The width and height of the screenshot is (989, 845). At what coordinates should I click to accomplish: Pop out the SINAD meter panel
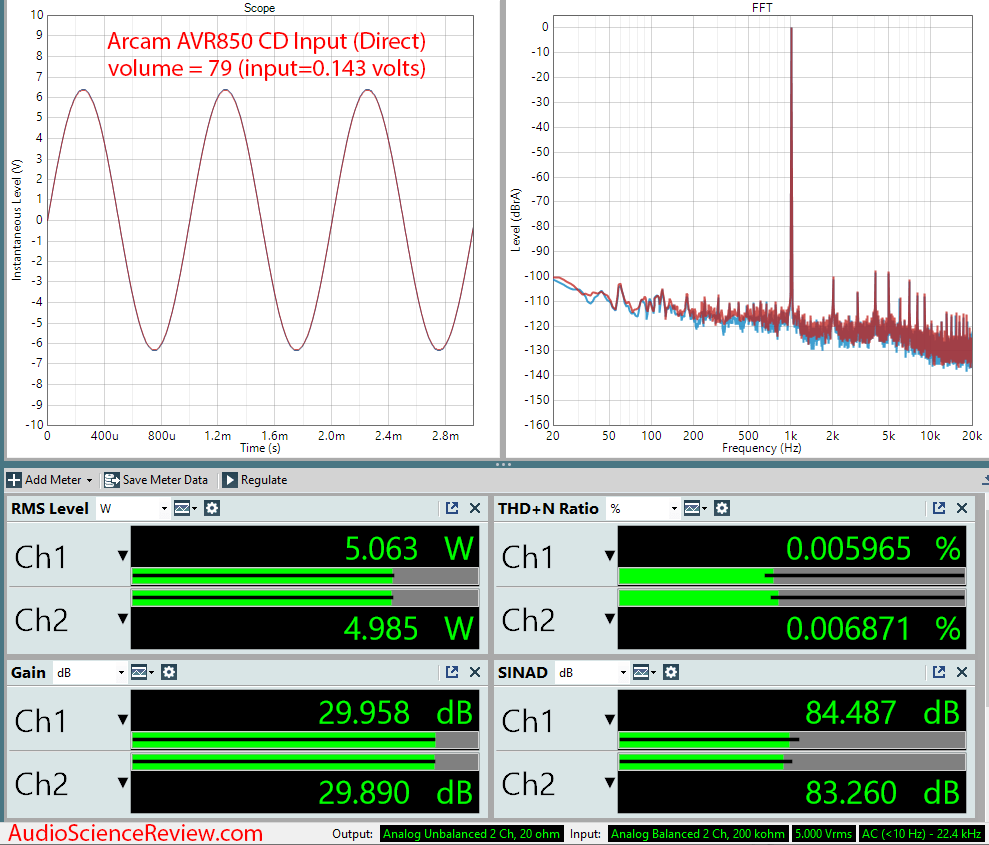coord(939,673)
